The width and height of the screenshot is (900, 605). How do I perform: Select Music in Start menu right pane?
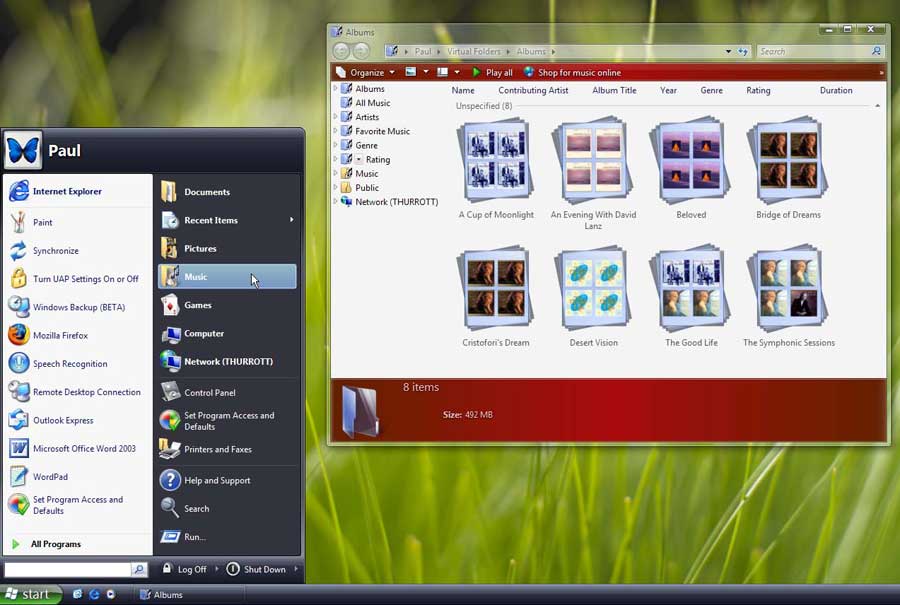(x=196, y=277)
